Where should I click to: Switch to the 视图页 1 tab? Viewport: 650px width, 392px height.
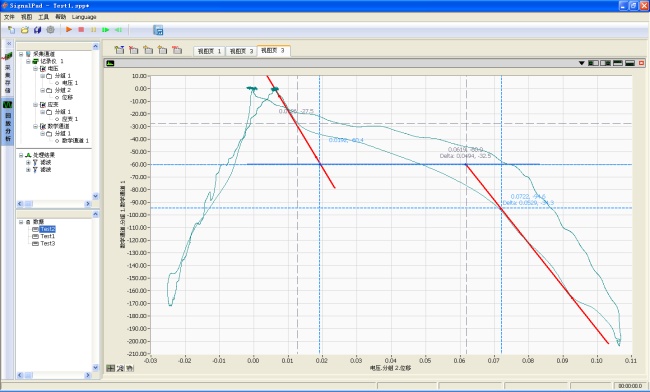(209, 51)
